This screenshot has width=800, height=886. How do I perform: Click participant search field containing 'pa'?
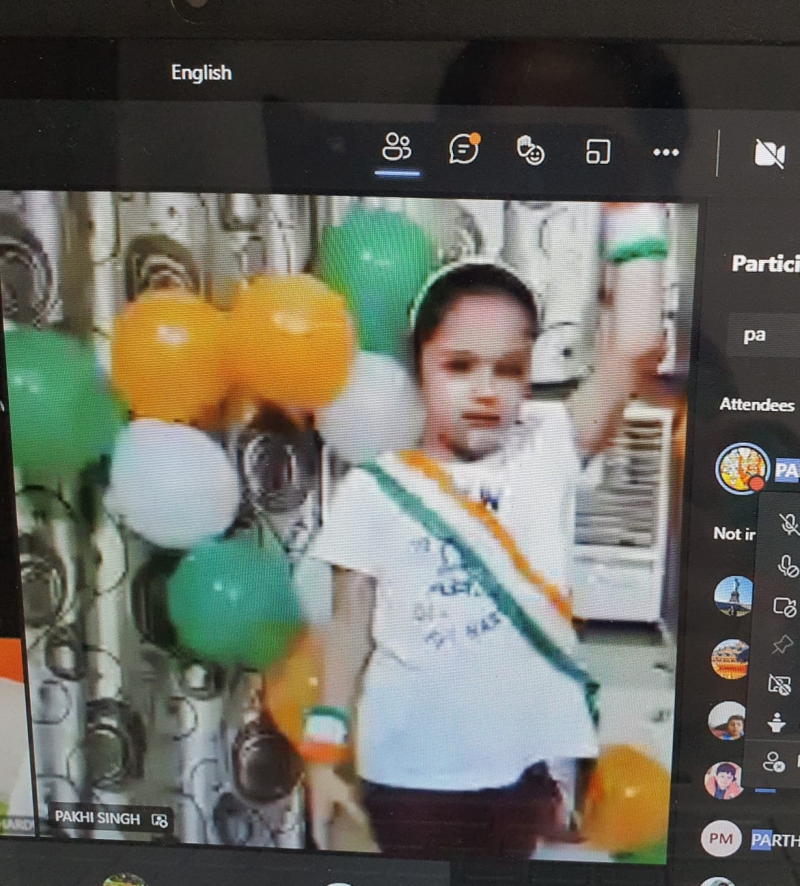pos(764,335)
